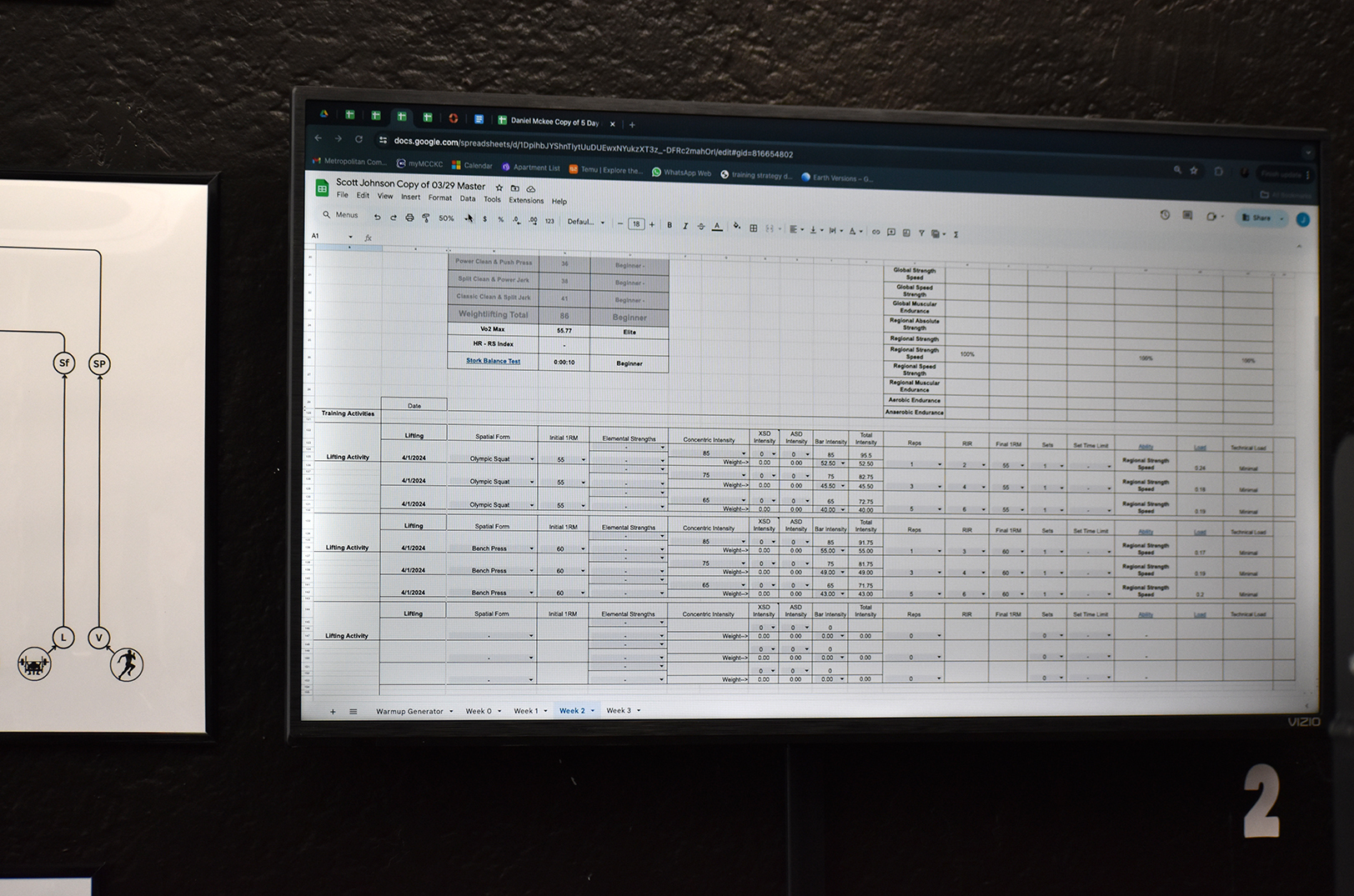
Task: Toggle strikethrough formatting
Action: [x=700, y=226]
